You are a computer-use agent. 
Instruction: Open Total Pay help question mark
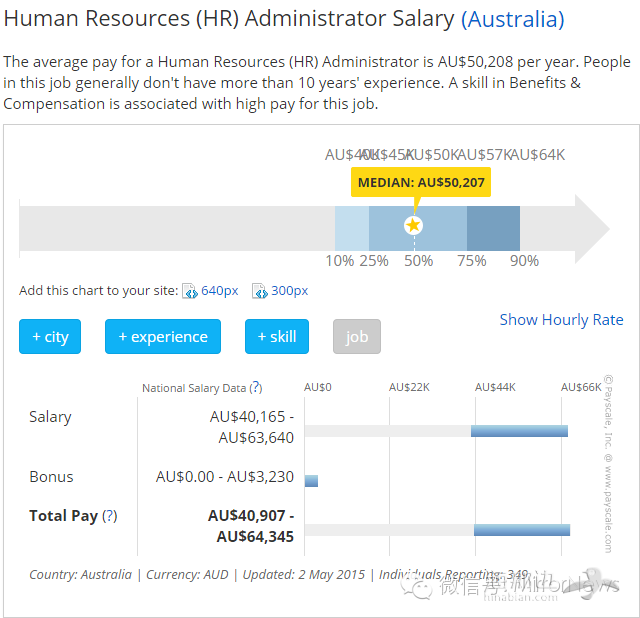(x=109, y=516)
